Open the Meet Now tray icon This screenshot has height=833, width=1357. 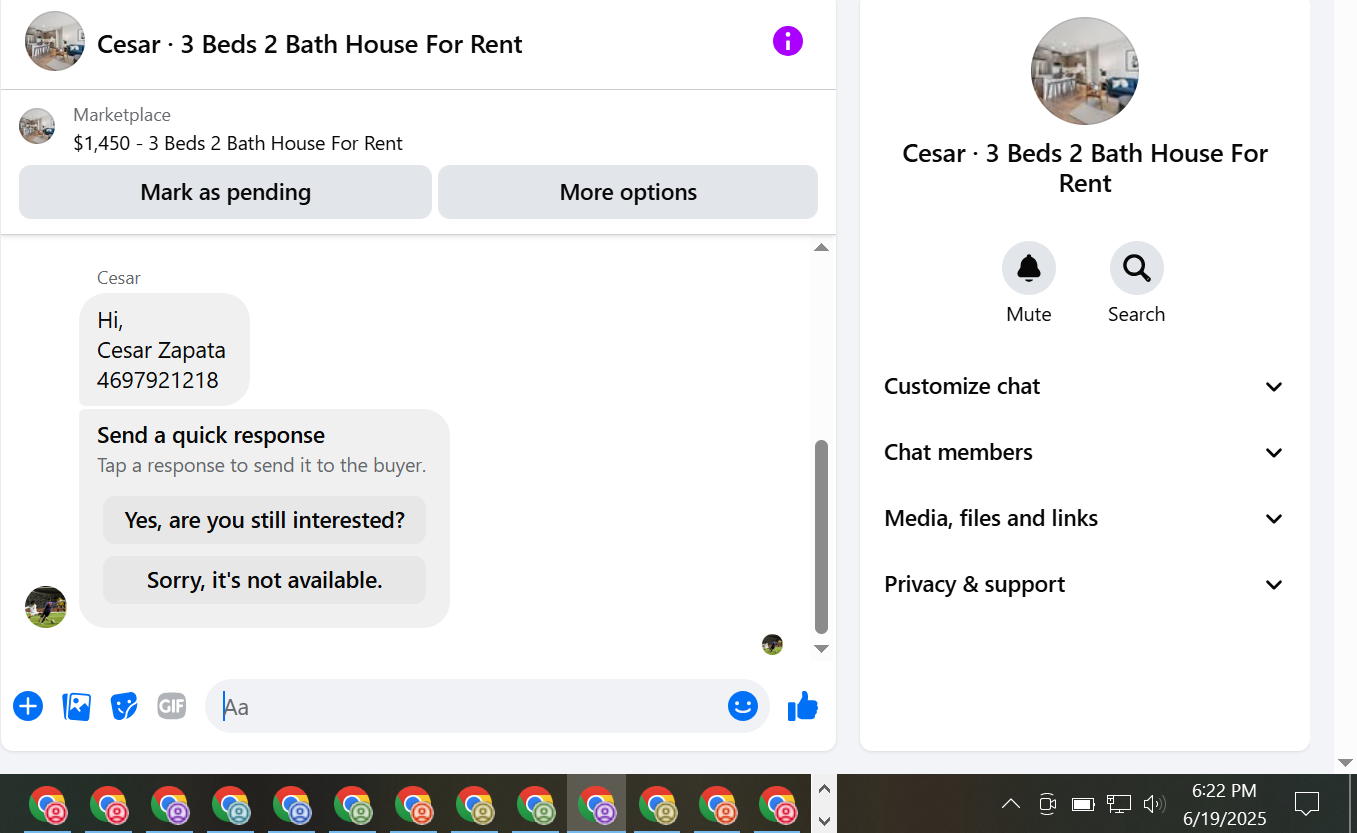(1047, 803)
